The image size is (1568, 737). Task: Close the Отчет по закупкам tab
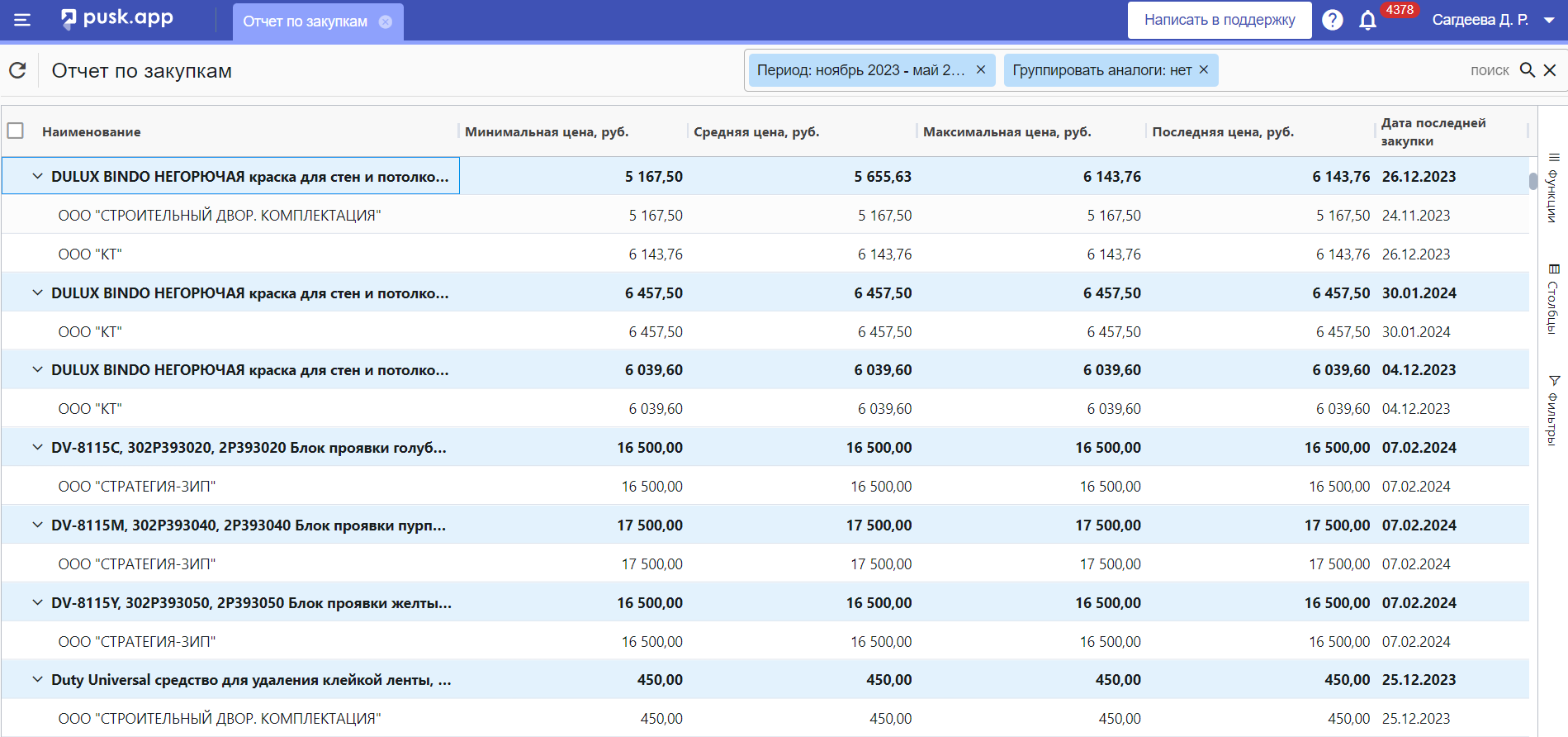click(386, 21)
